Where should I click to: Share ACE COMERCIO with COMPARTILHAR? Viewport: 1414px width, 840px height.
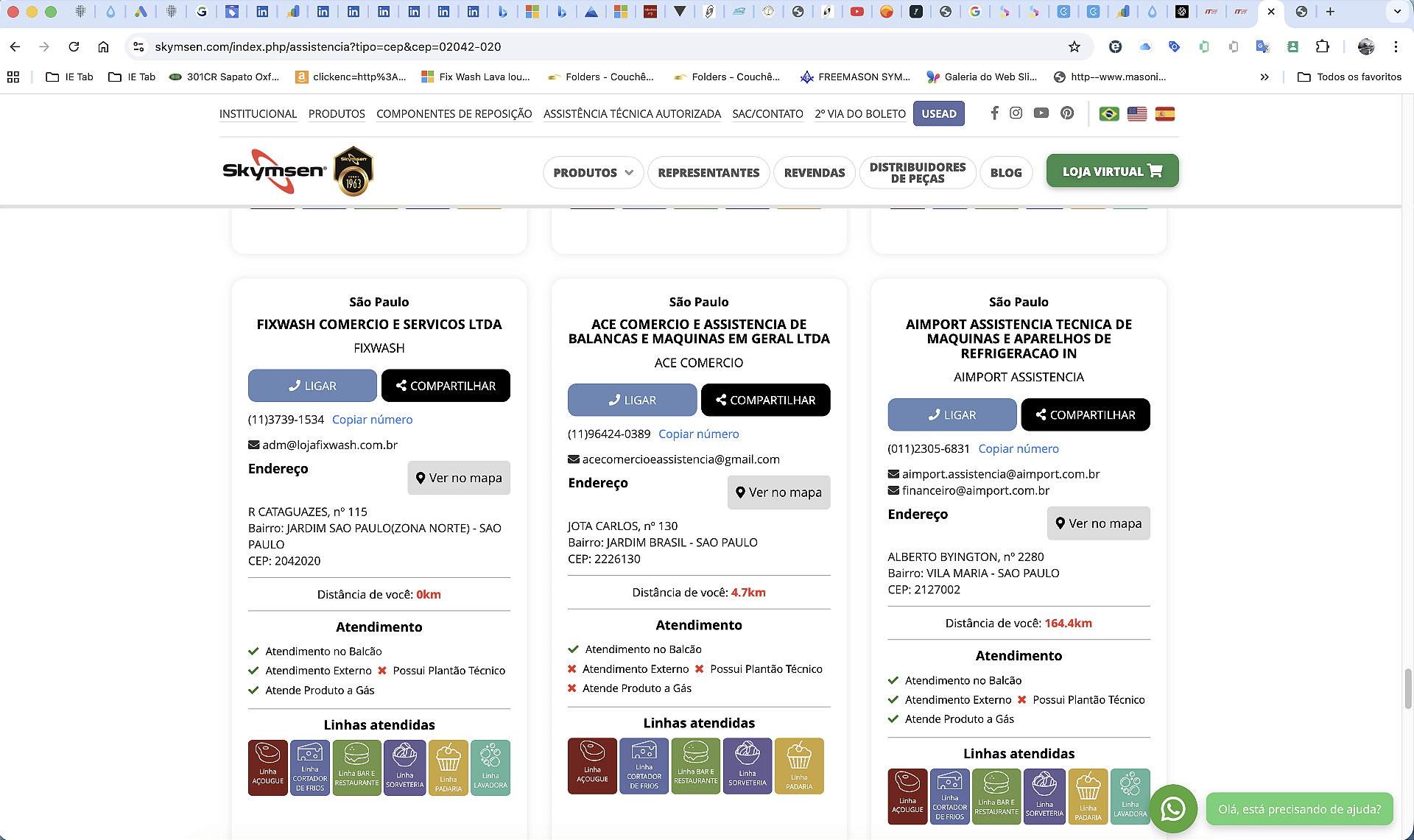(765, 400)
